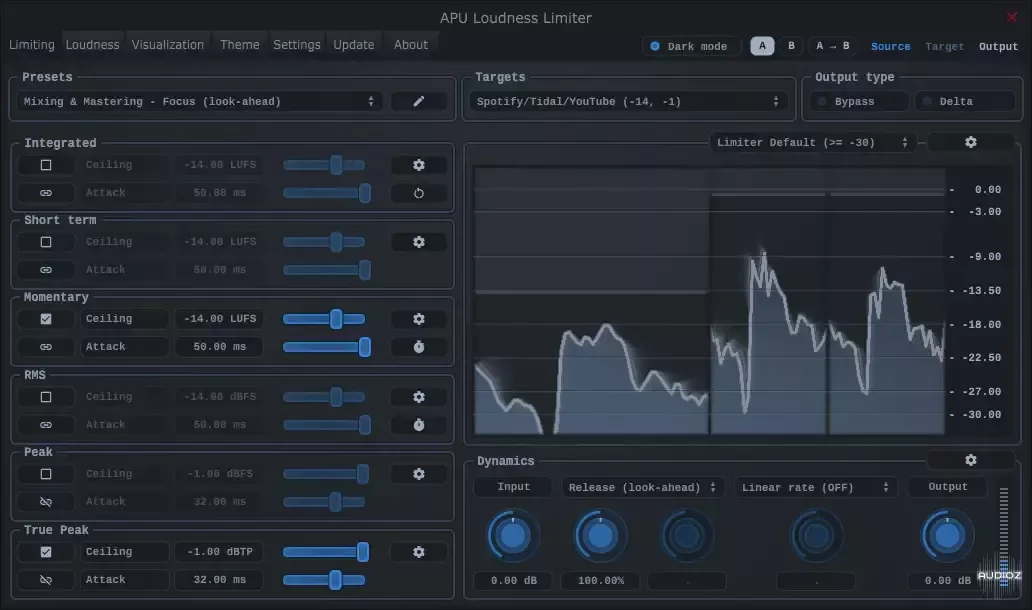Open RMS ceiling gear settings
This screenshot has height=610, width=1032.
pos(419,397)
